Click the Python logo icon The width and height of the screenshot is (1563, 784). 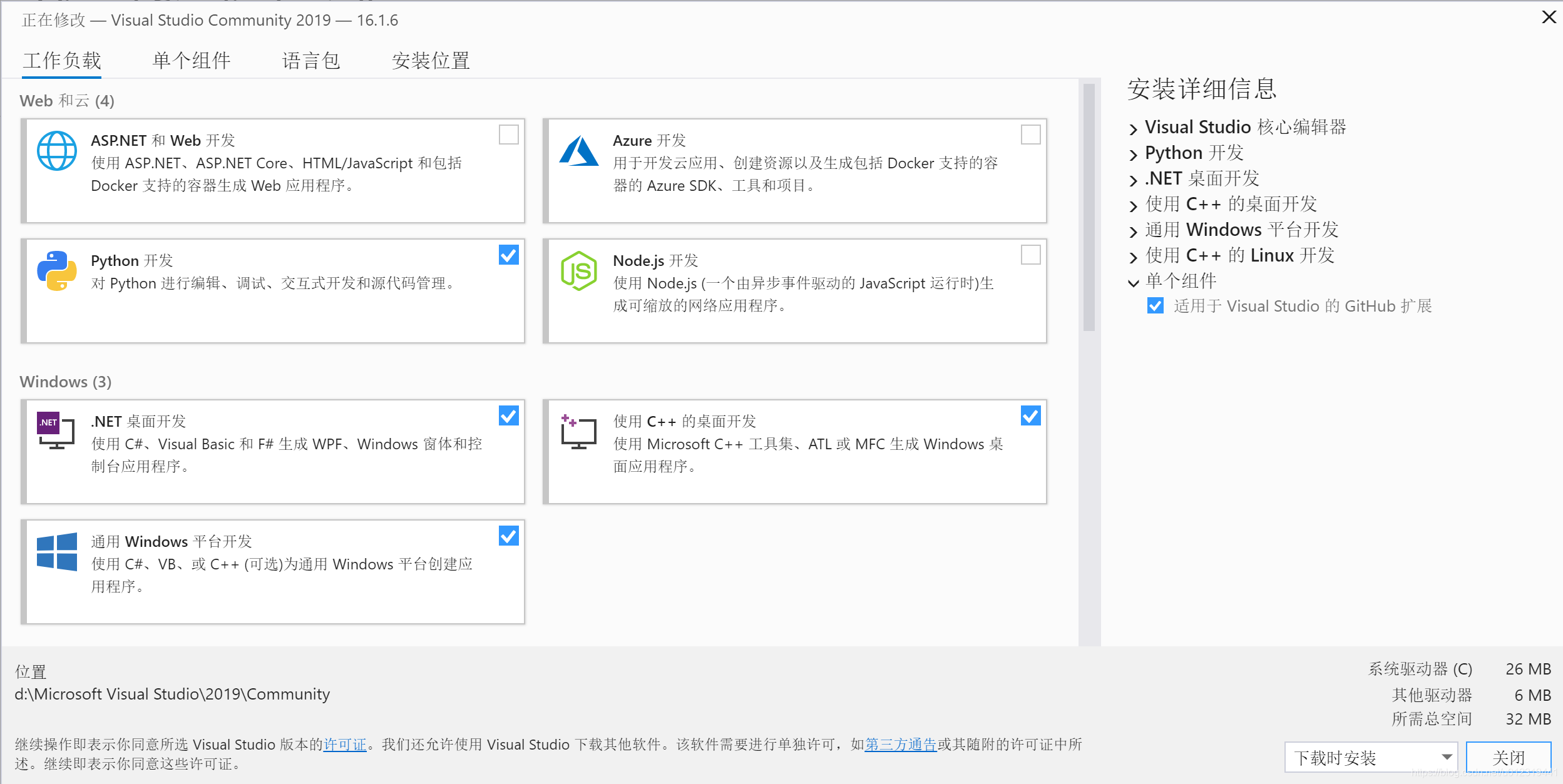(x=57, y=271)
